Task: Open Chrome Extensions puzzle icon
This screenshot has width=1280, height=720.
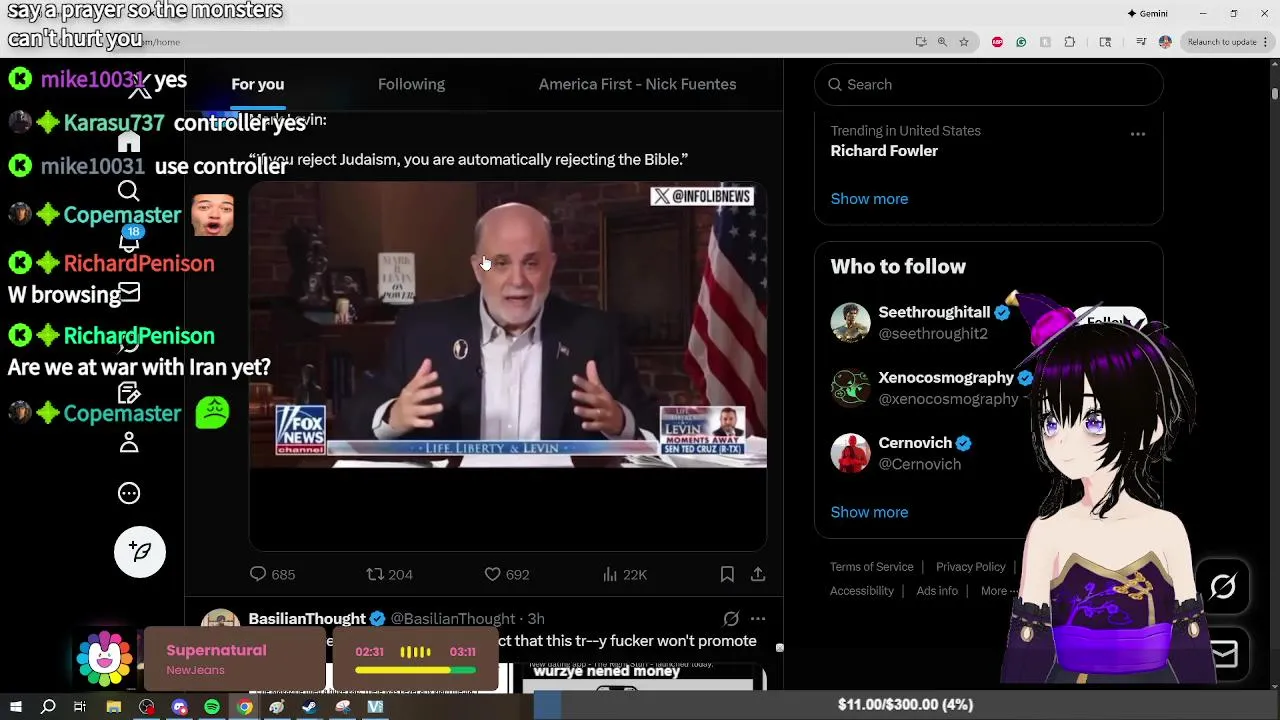Action: click(x=1070, y=42)
